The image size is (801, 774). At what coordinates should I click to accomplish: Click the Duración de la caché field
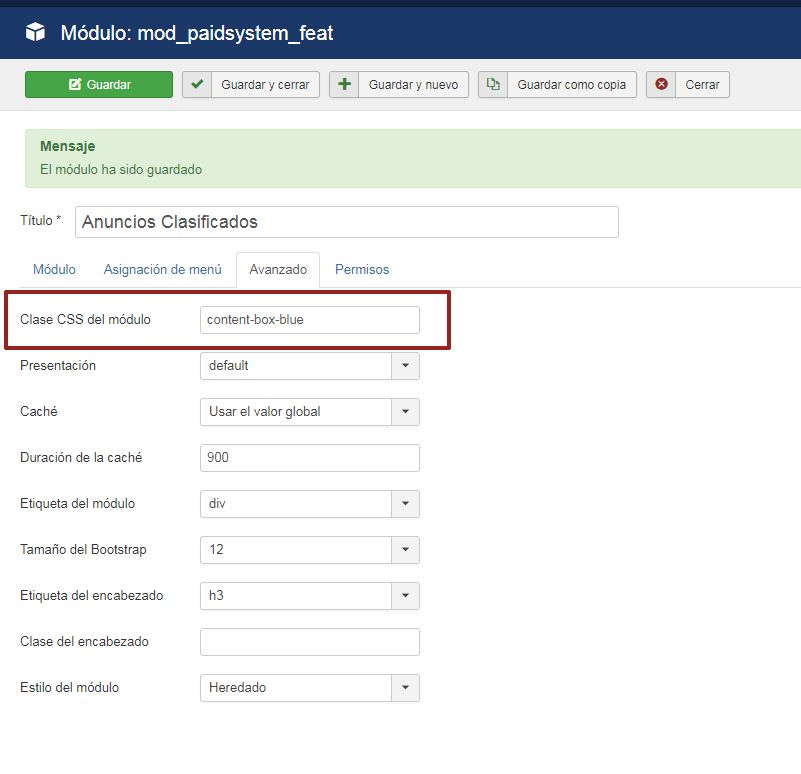click(x=310, y=458)
